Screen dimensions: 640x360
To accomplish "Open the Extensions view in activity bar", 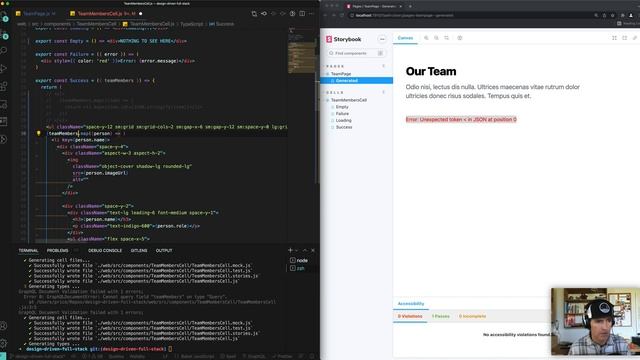I will coord(4,86).
